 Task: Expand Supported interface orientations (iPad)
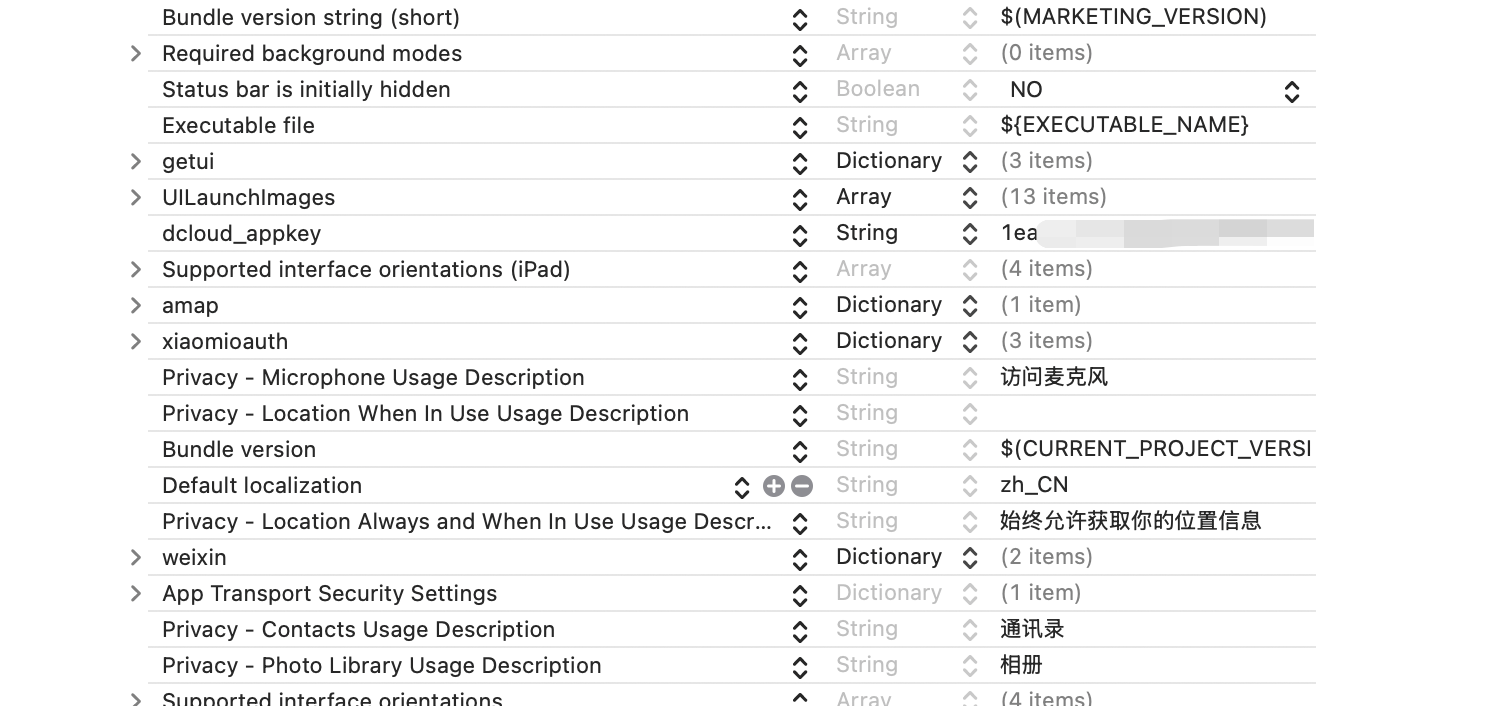[136, 269]
